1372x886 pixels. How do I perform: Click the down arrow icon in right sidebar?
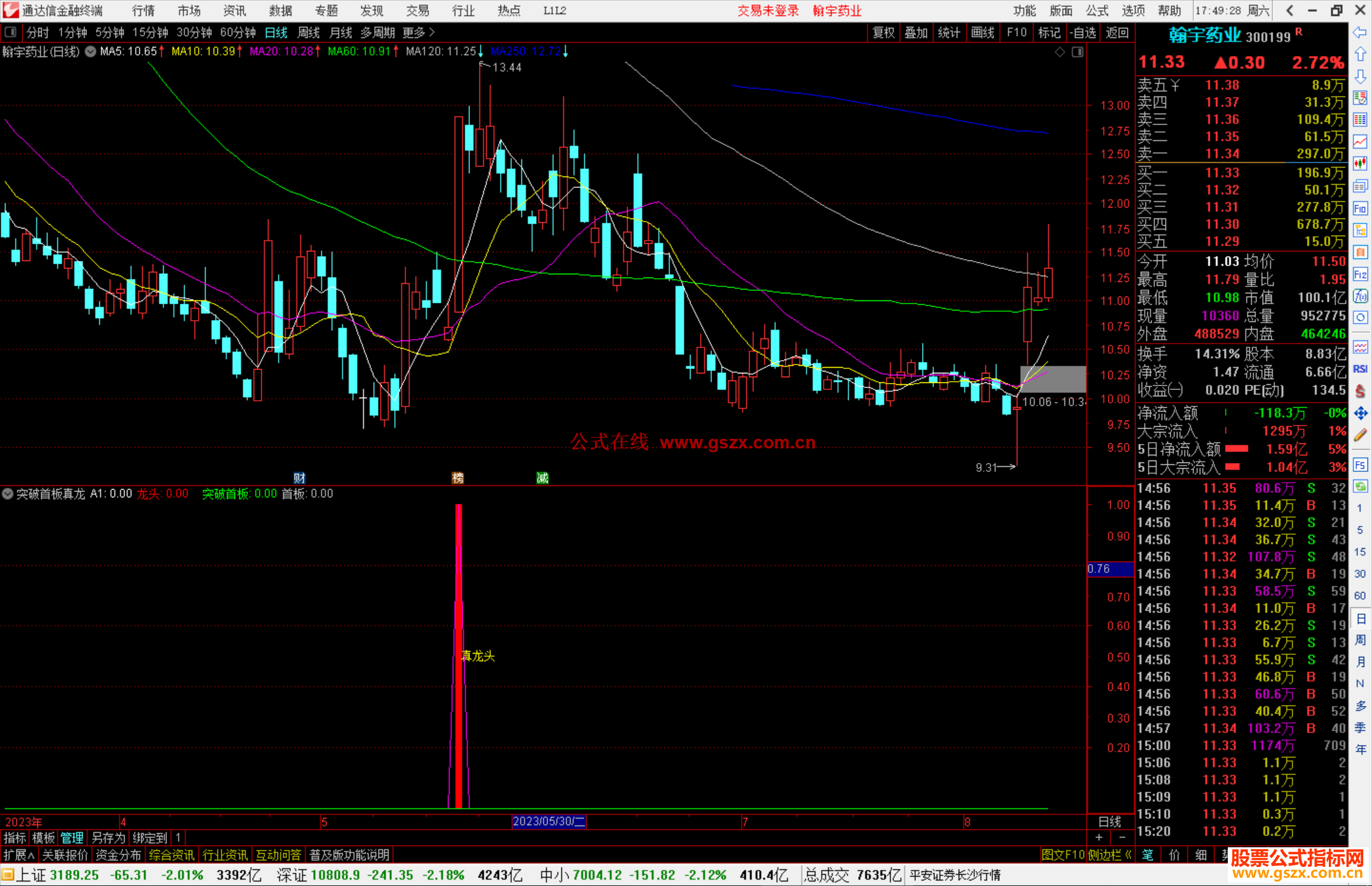[1360, 76]
